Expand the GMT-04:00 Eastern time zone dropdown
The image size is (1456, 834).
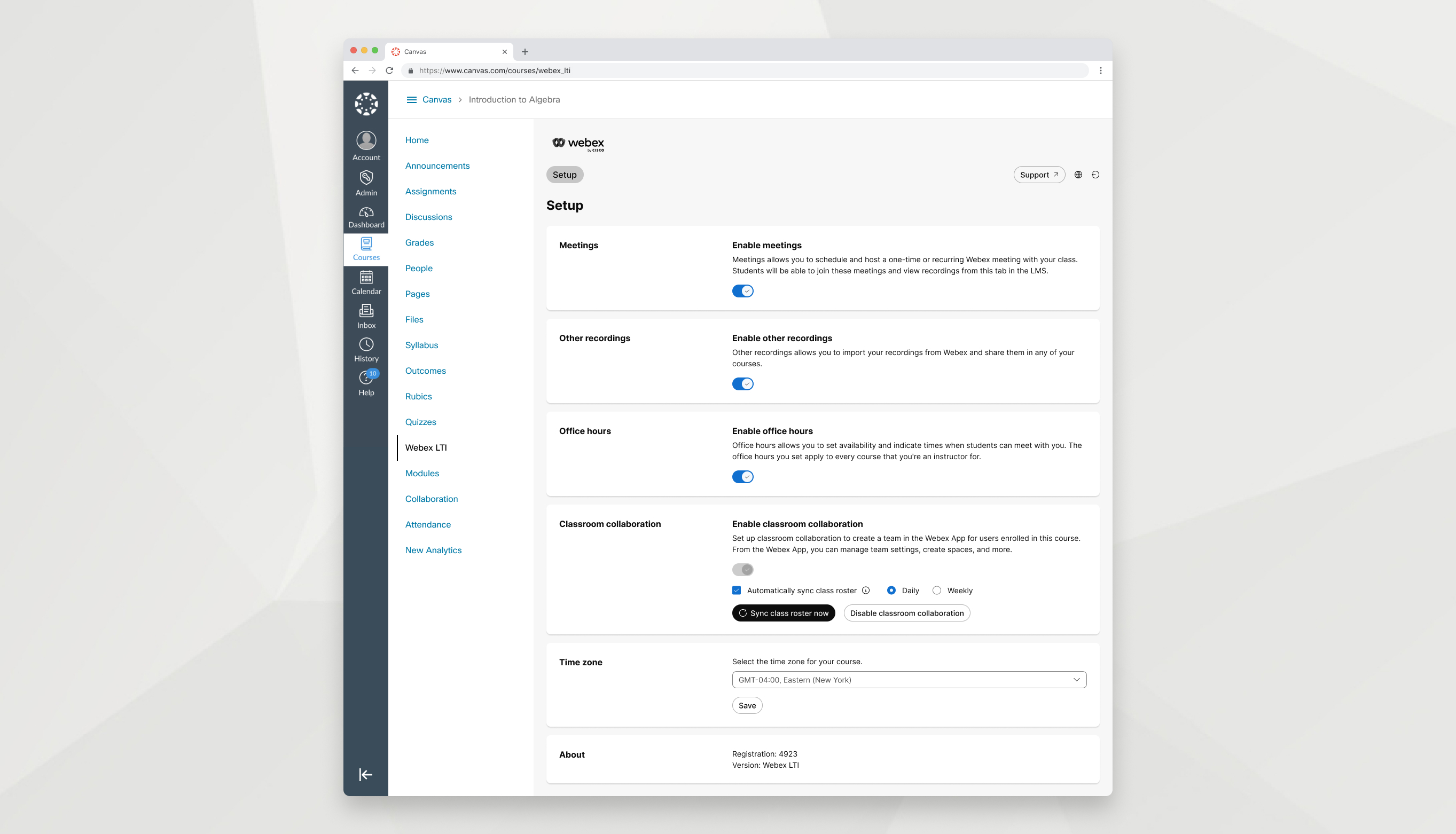coord(909,680)
